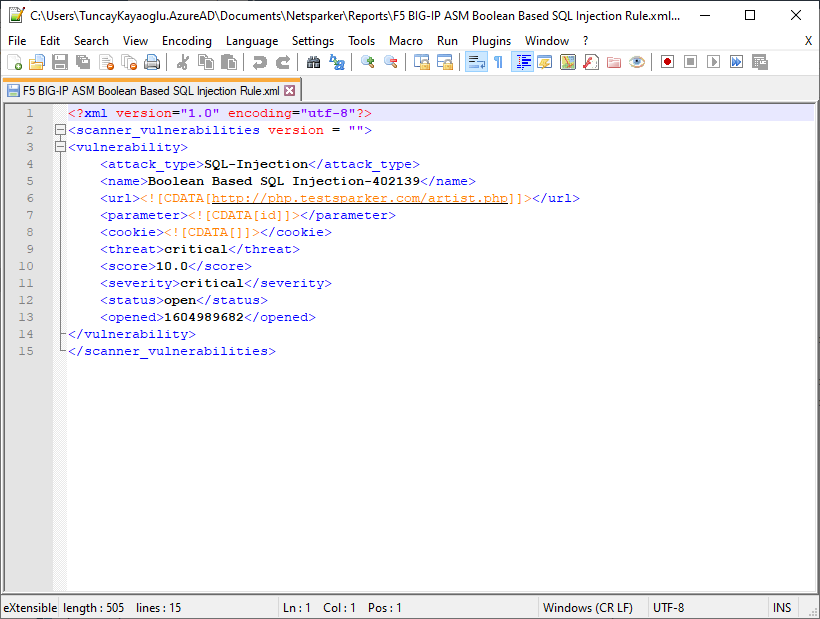Toggle the Indent Guide toolbar button
The image size is (820, 619).
(522, 62)
